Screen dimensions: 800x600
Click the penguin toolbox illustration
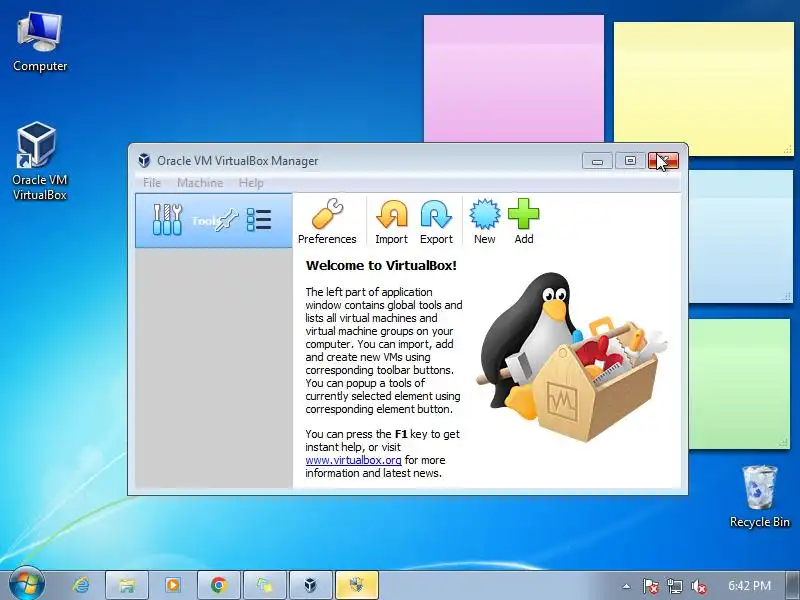click(571, 356)
